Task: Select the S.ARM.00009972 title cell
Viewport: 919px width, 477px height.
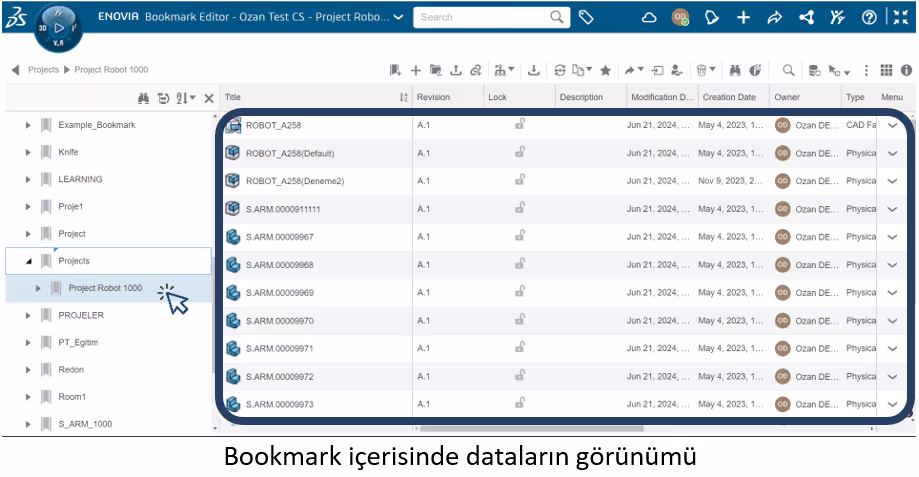Action: click(280, 377)
